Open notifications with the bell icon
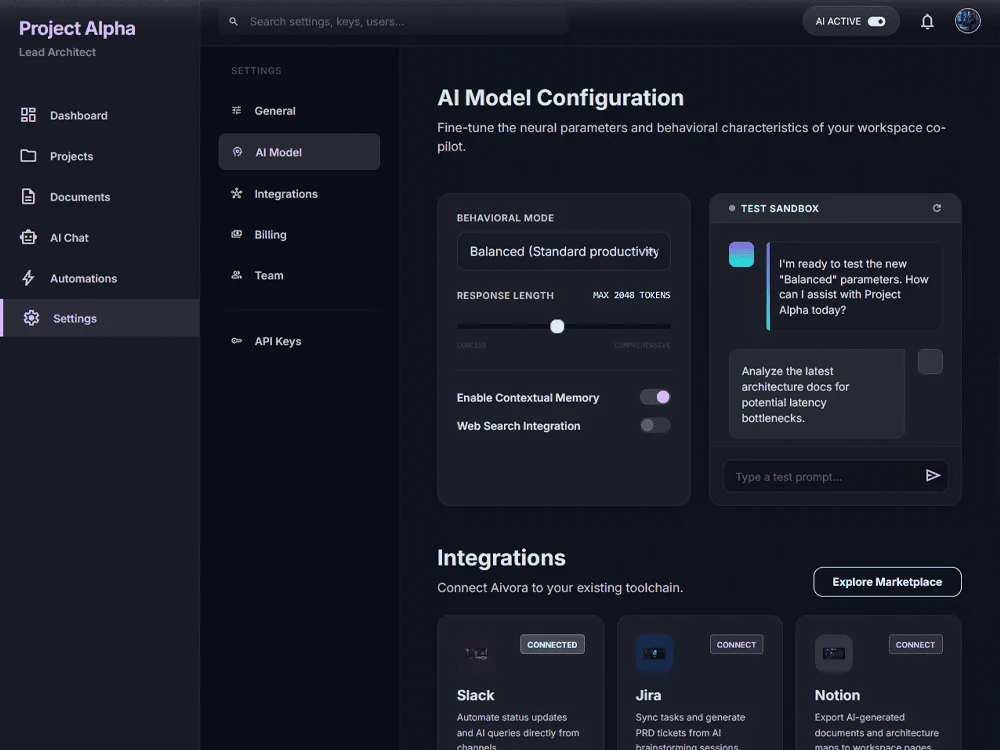 (927, 22)
